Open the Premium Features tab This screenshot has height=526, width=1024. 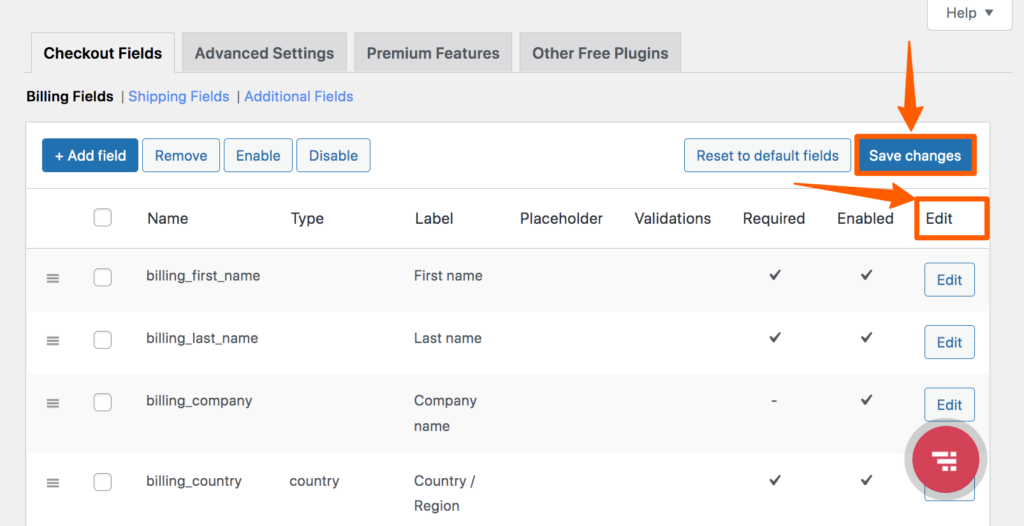coord(433,53)
